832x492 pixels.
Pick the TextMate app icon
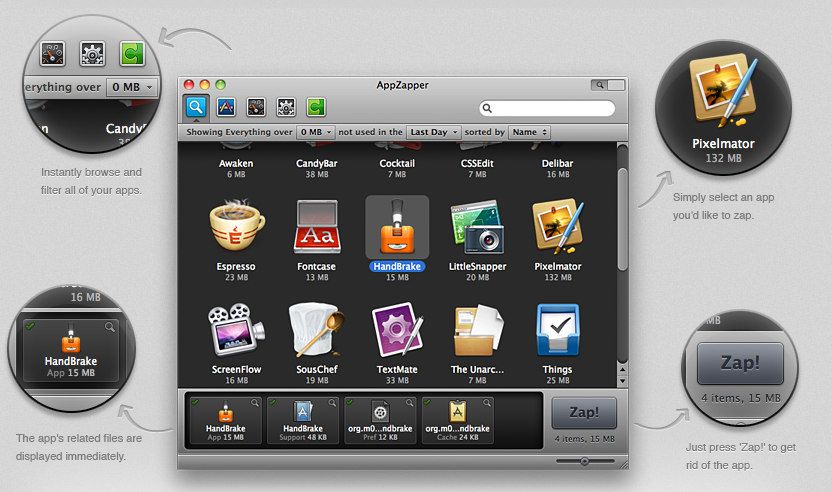click(396, 331)
